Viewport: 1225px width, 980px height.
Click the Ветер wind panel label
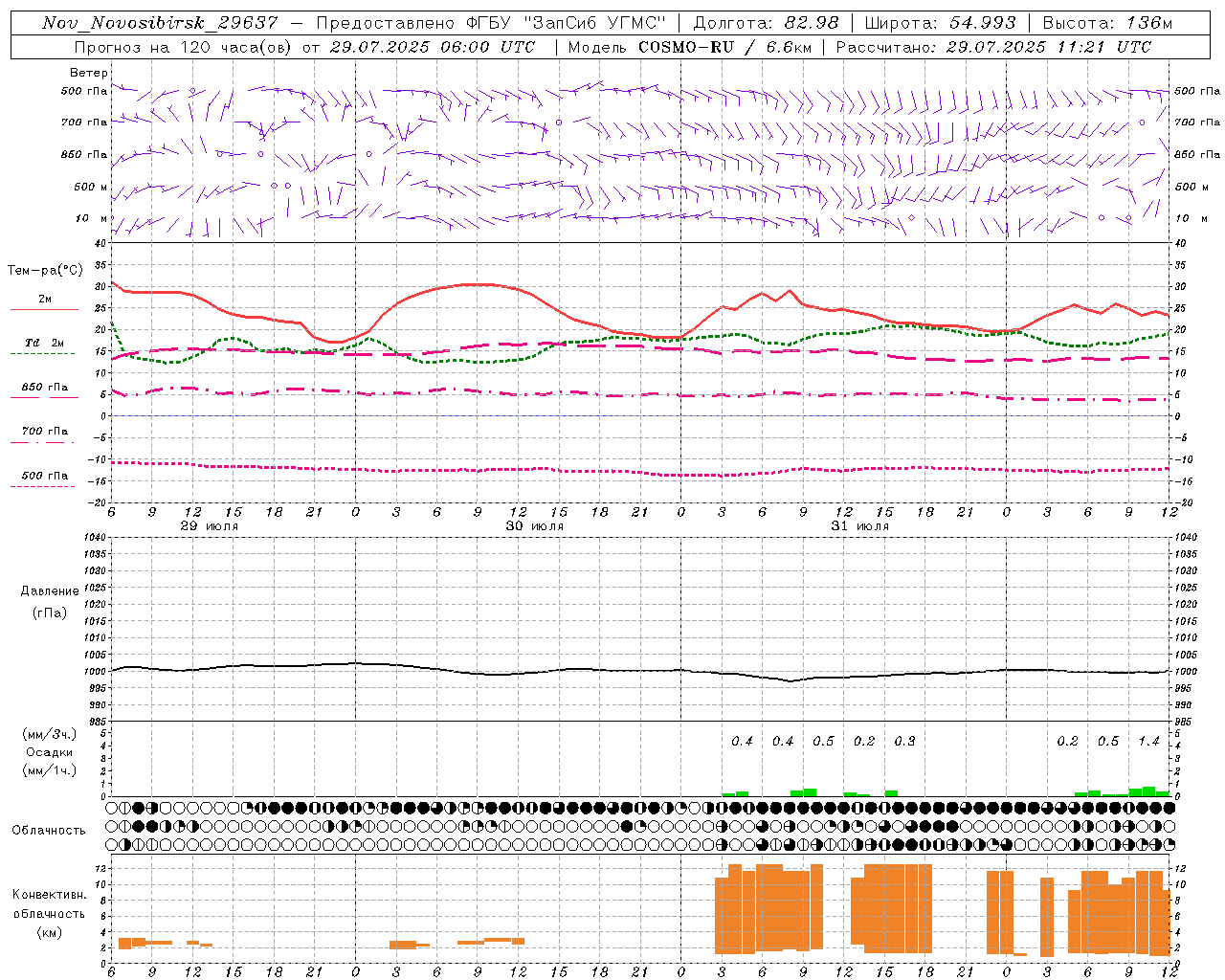(89, 73)
